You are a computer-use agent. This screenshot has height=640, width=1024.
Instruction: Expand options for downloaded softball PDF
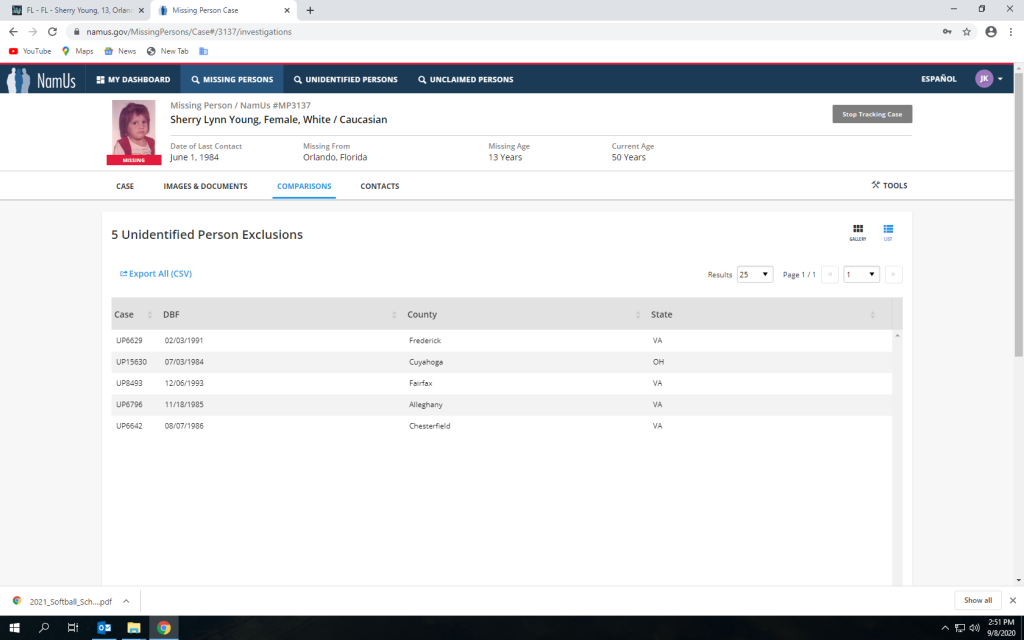pyautogui.click(x=126, y=601)
